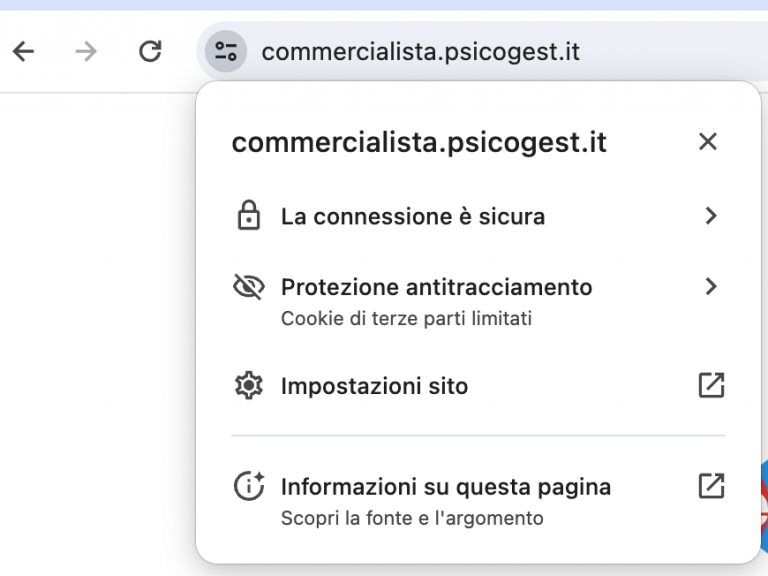Click the gear icon for site settings
The image size is (768, 576).
(x=248, y=386)
